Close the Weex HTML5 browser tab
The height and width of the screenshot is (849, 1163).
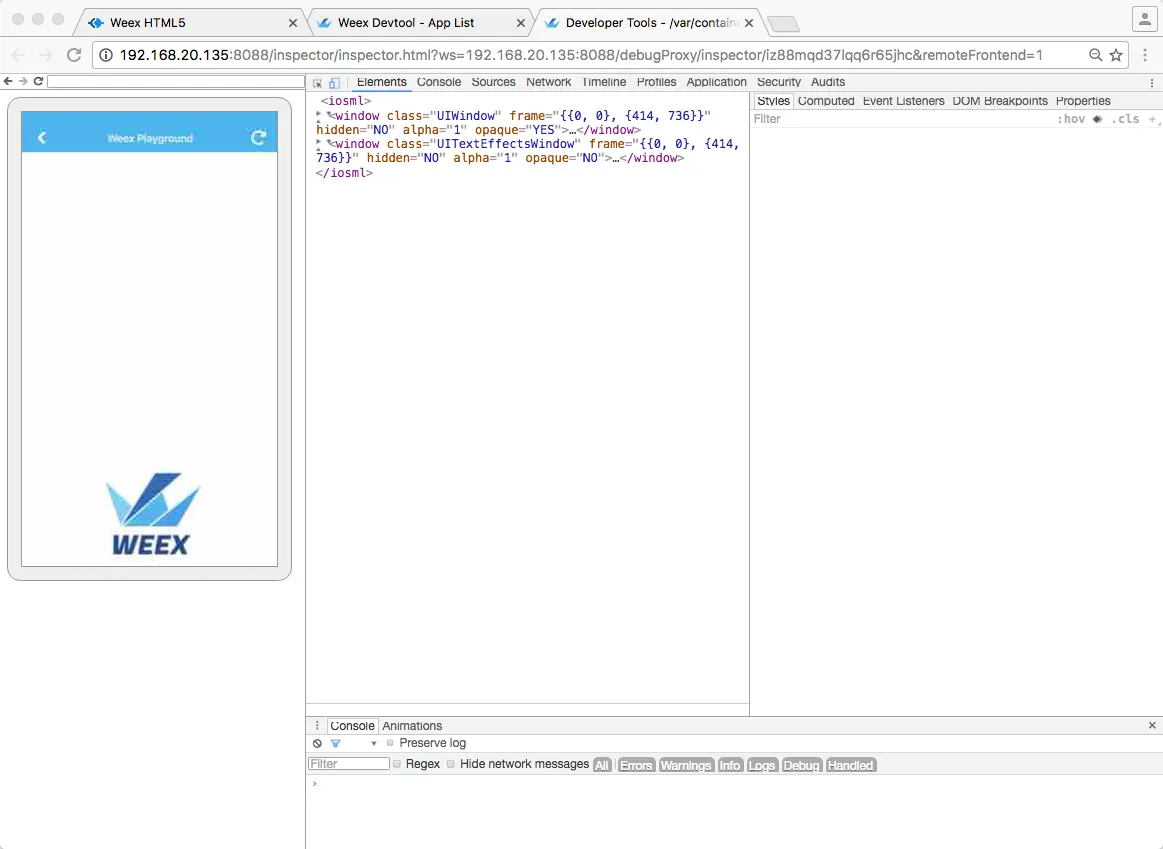[x=293, y=23]
